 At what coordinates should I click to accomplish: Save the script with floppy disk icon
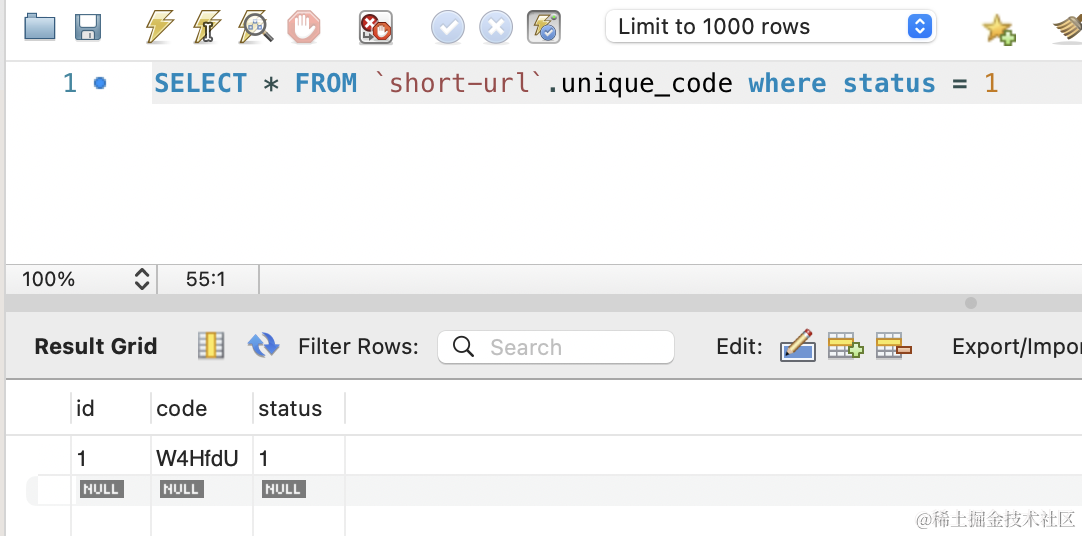point(89,27)
